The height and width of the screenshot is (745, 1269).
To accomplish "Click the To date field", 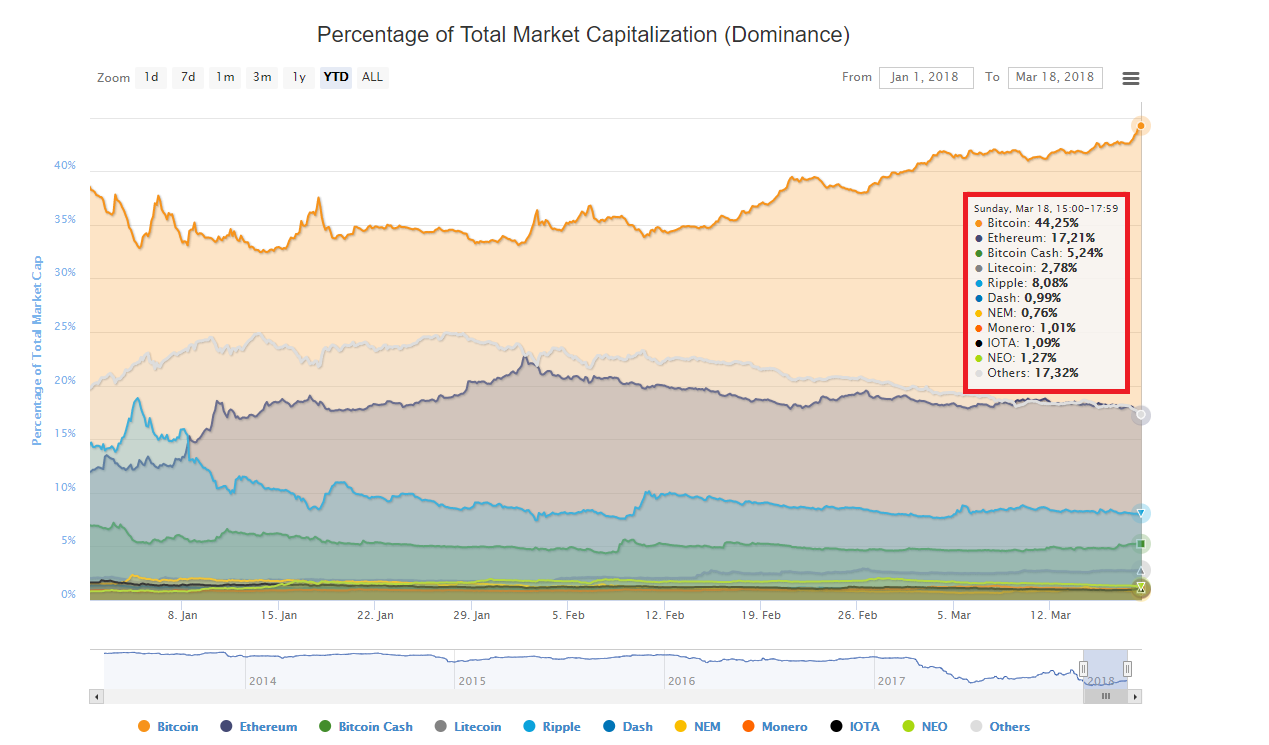I will (1055, 78).
